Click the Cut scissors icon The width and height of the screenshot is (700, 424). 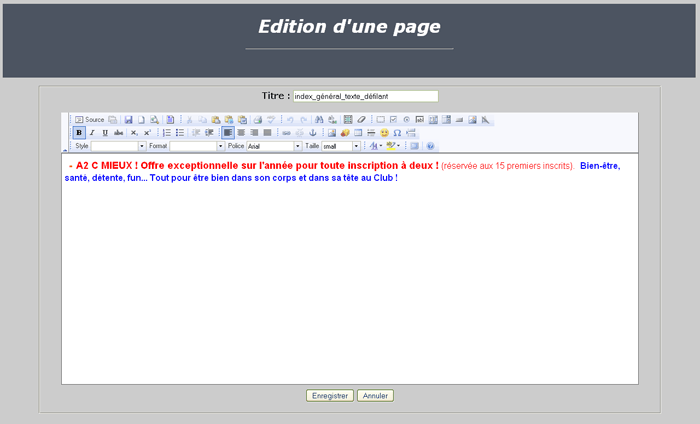(x=189, y=120)
